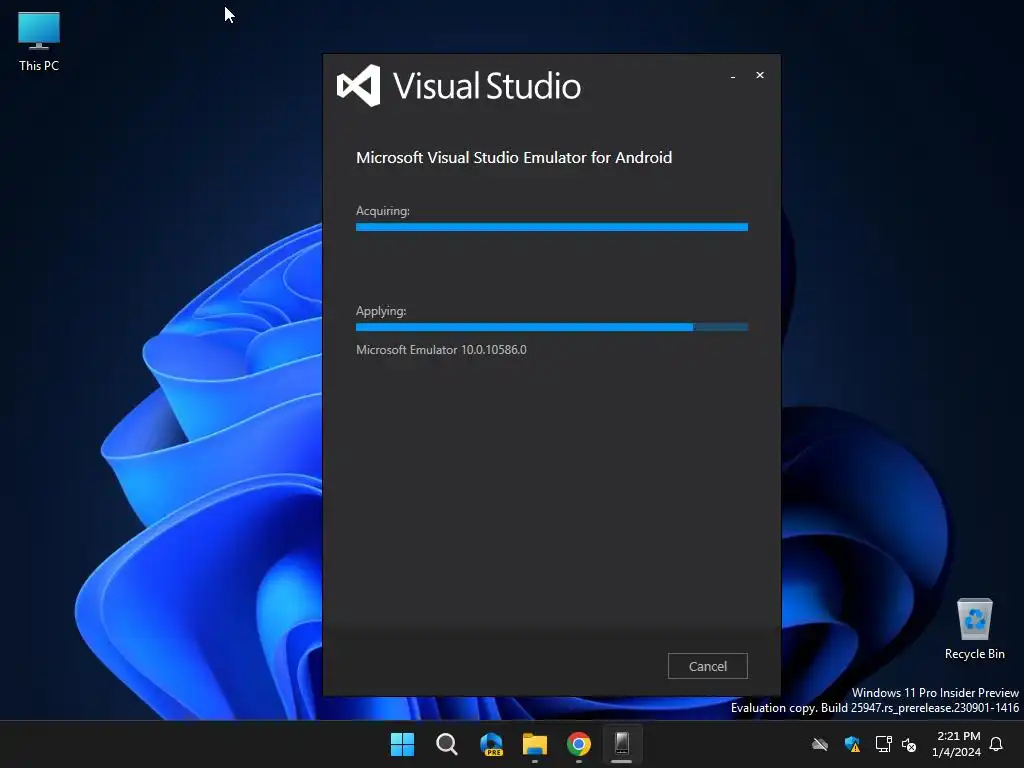Viewport: 1024px width, 768px height.
Task: Open the notifications bell icon
Action: click(997, 744)
